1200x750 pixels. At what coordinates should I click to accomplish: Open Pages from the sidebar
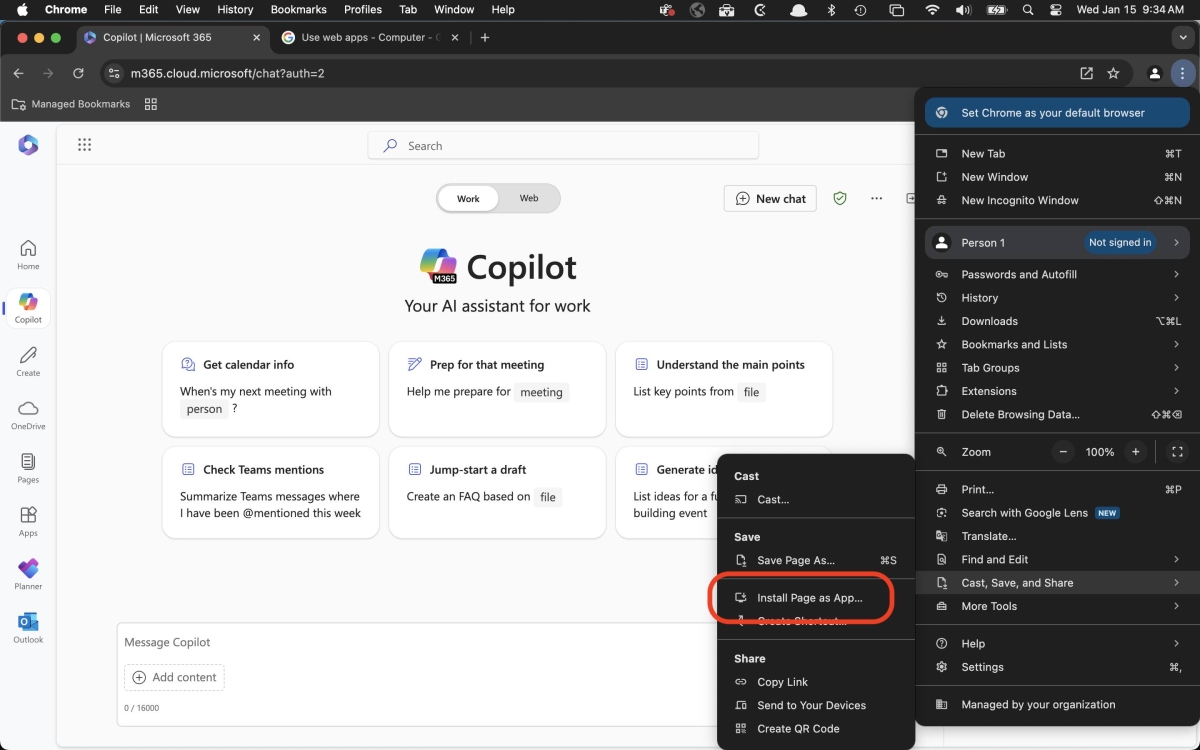[28, 467]
